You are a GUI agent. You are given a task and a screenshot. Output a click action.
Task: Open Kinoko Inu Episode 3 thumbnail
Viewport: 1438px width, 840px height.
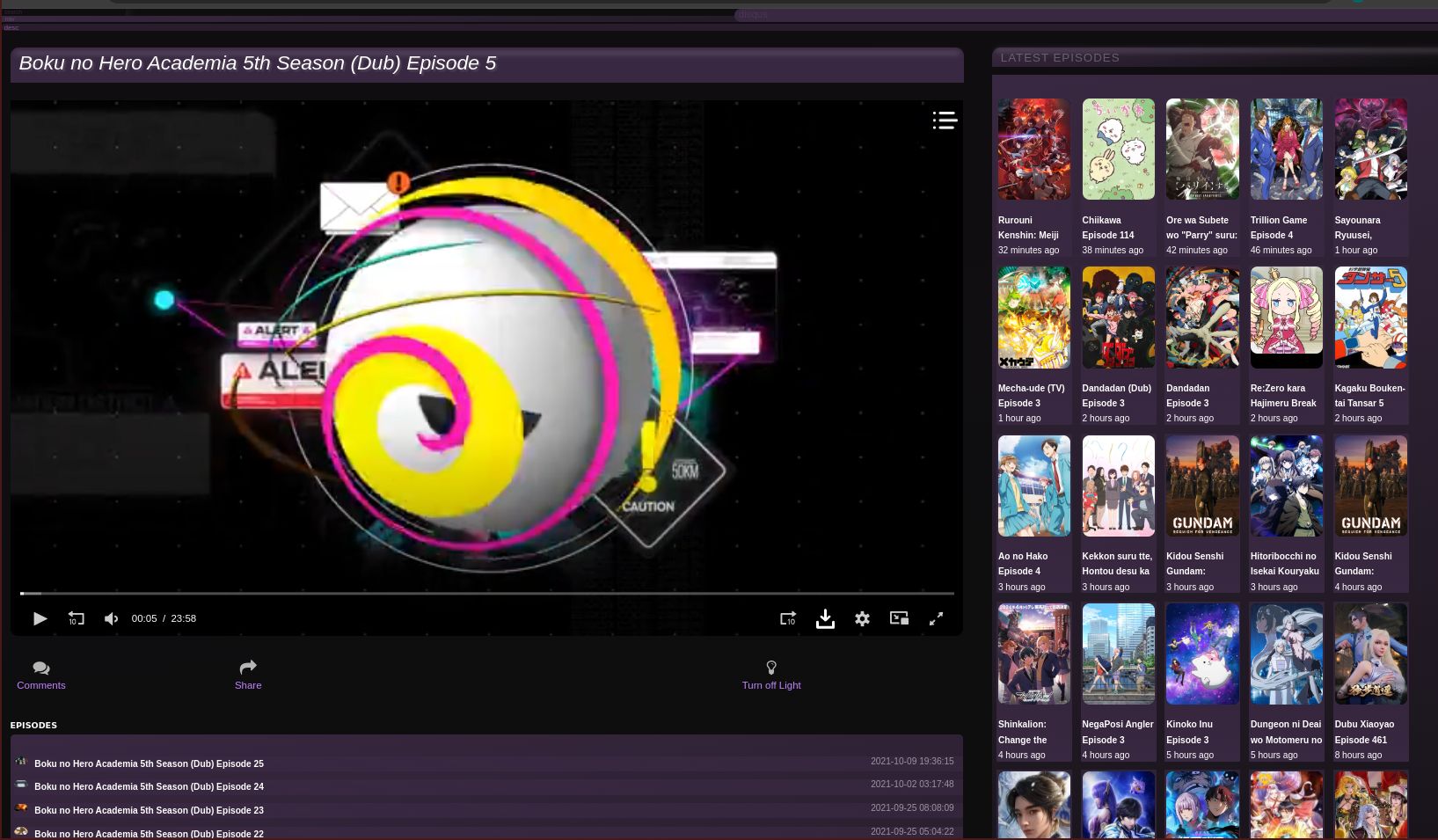coord(1202,654)
